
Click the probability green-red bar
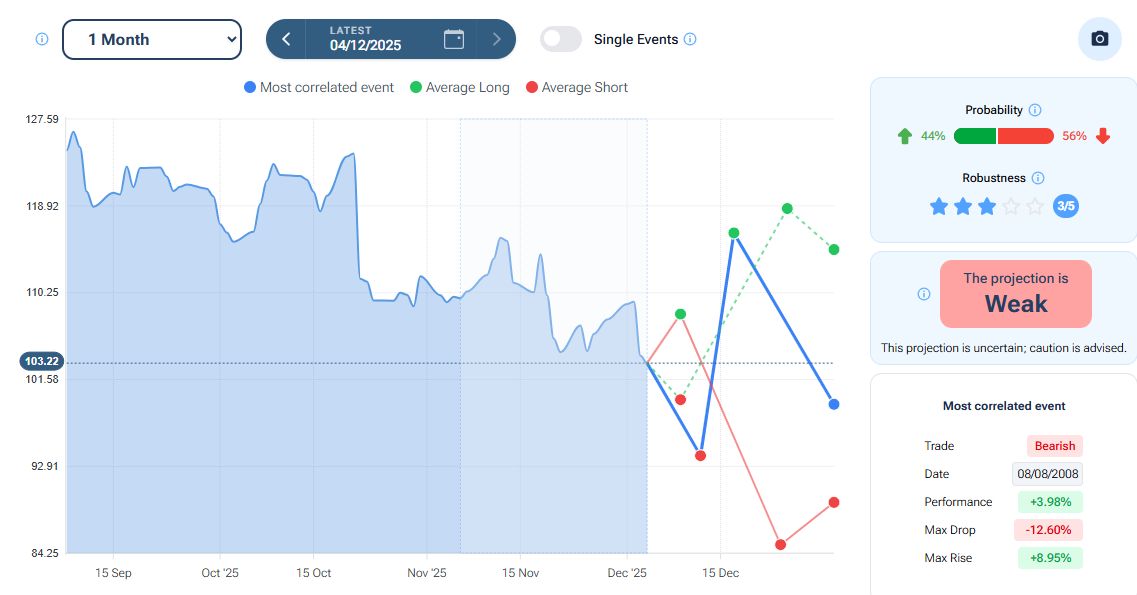coord(1003,136)
